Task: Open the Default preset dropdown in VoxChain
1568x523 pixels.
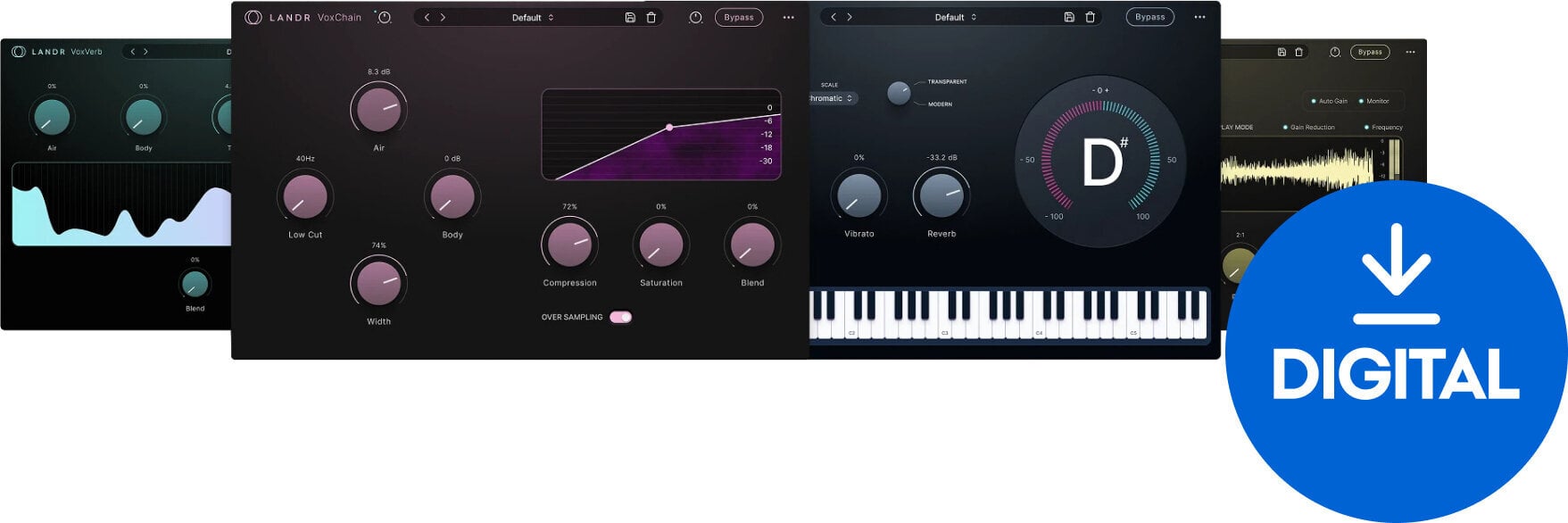Action: click(533, 17)
